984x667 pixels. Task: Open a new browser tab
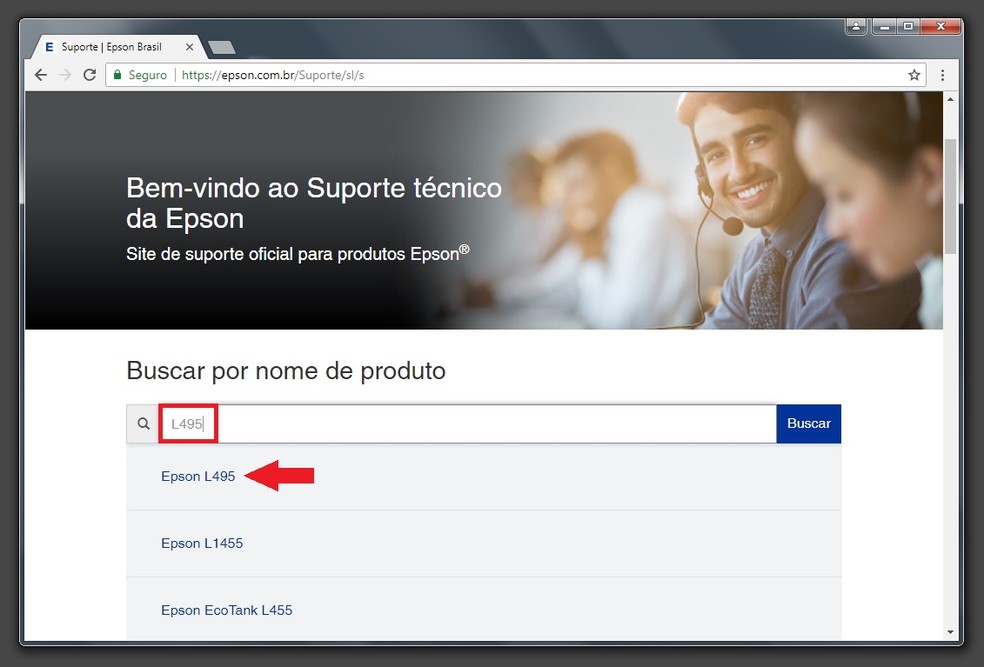(224, 45)
